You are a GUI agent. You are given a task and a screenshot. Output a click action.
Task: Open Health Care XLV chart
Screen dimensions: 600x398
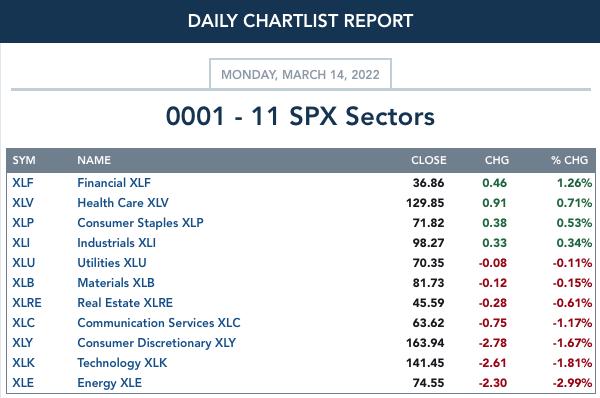(x=123, y=203)
